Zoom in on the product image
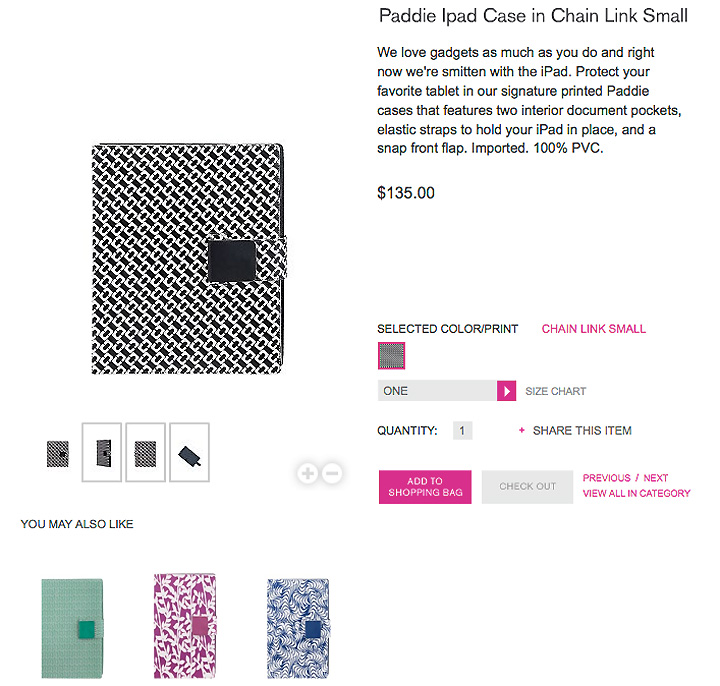This screenshot has width=720, height=686. (x=308, y=473)
